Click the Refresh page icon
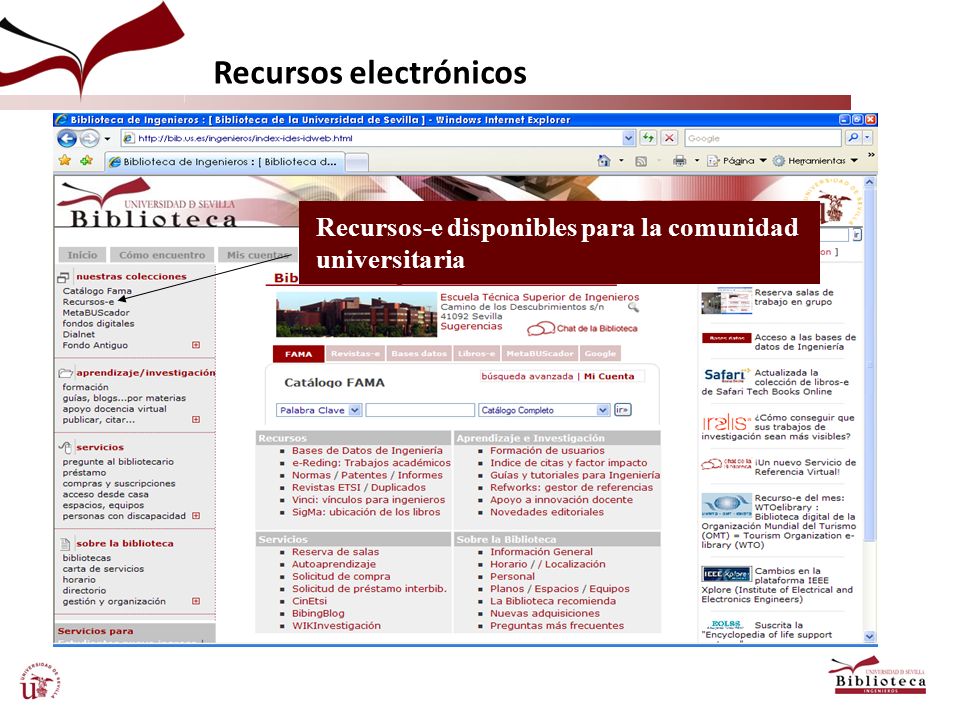This screenshot has width=960, height=720. click(648, 138)
